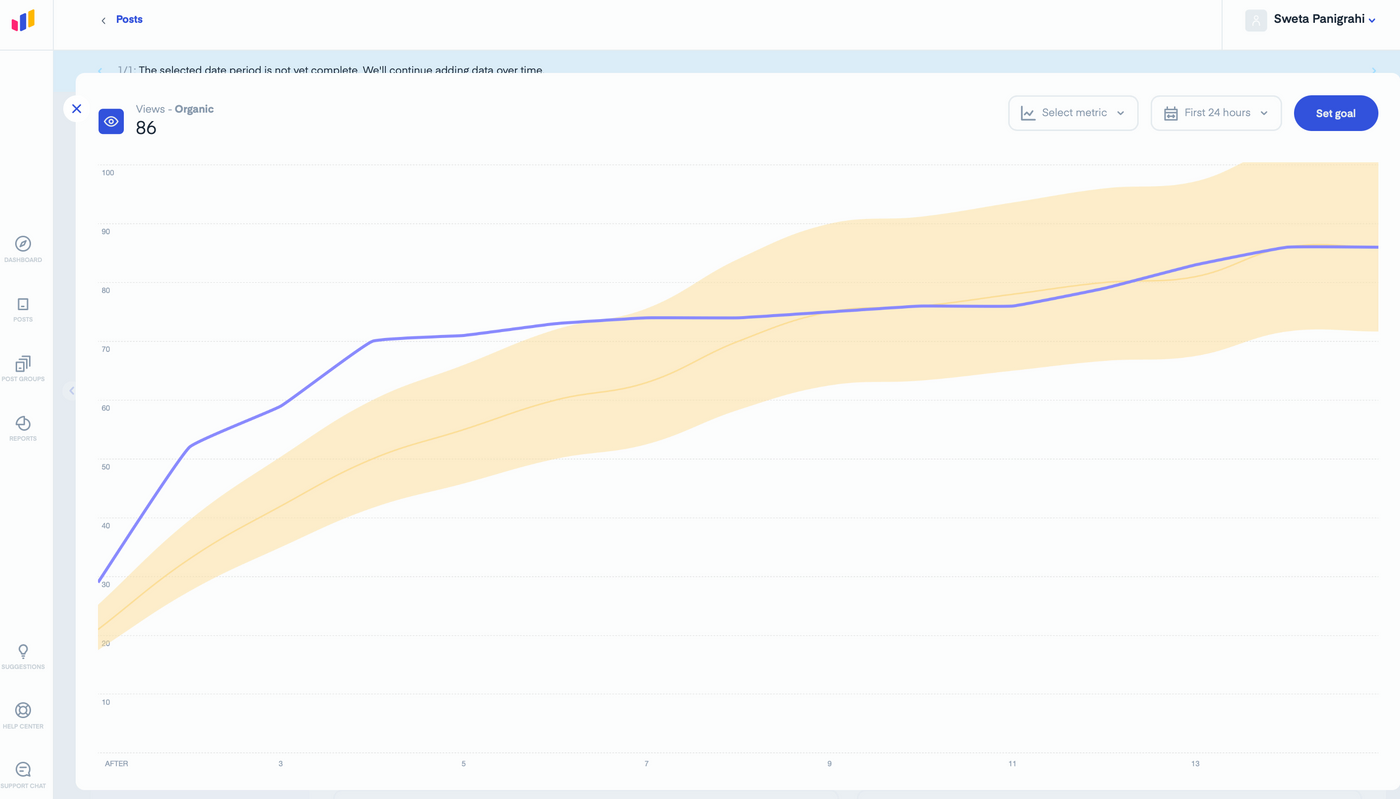
Task: Click the chart line icon in Select metric
Action: [1028, 113]
